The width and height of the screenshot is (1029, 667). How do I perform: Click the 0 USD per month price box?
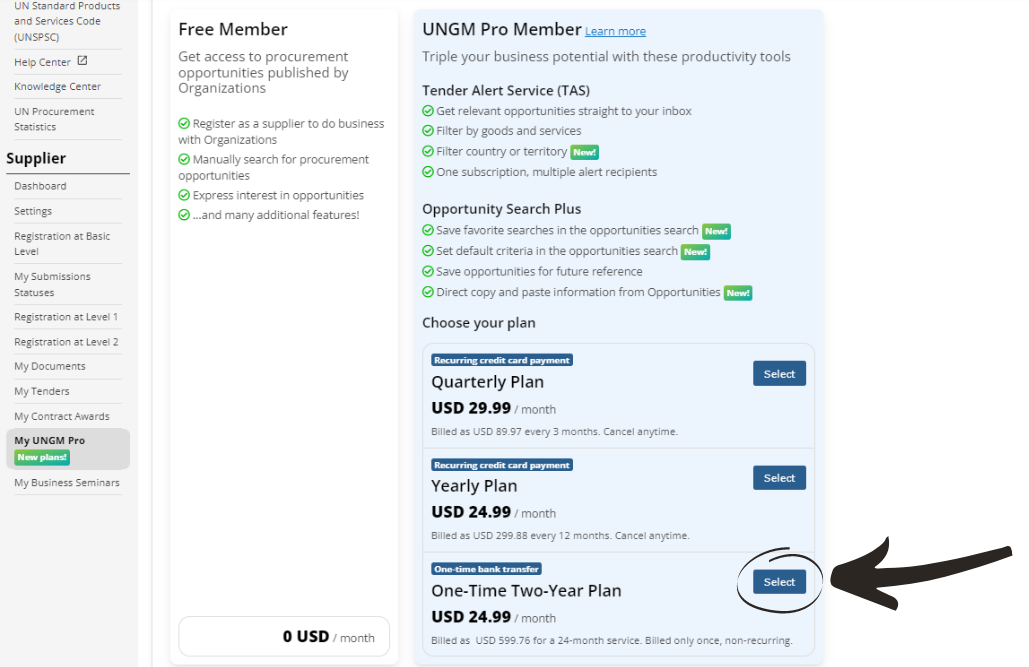tap(283, 637)
